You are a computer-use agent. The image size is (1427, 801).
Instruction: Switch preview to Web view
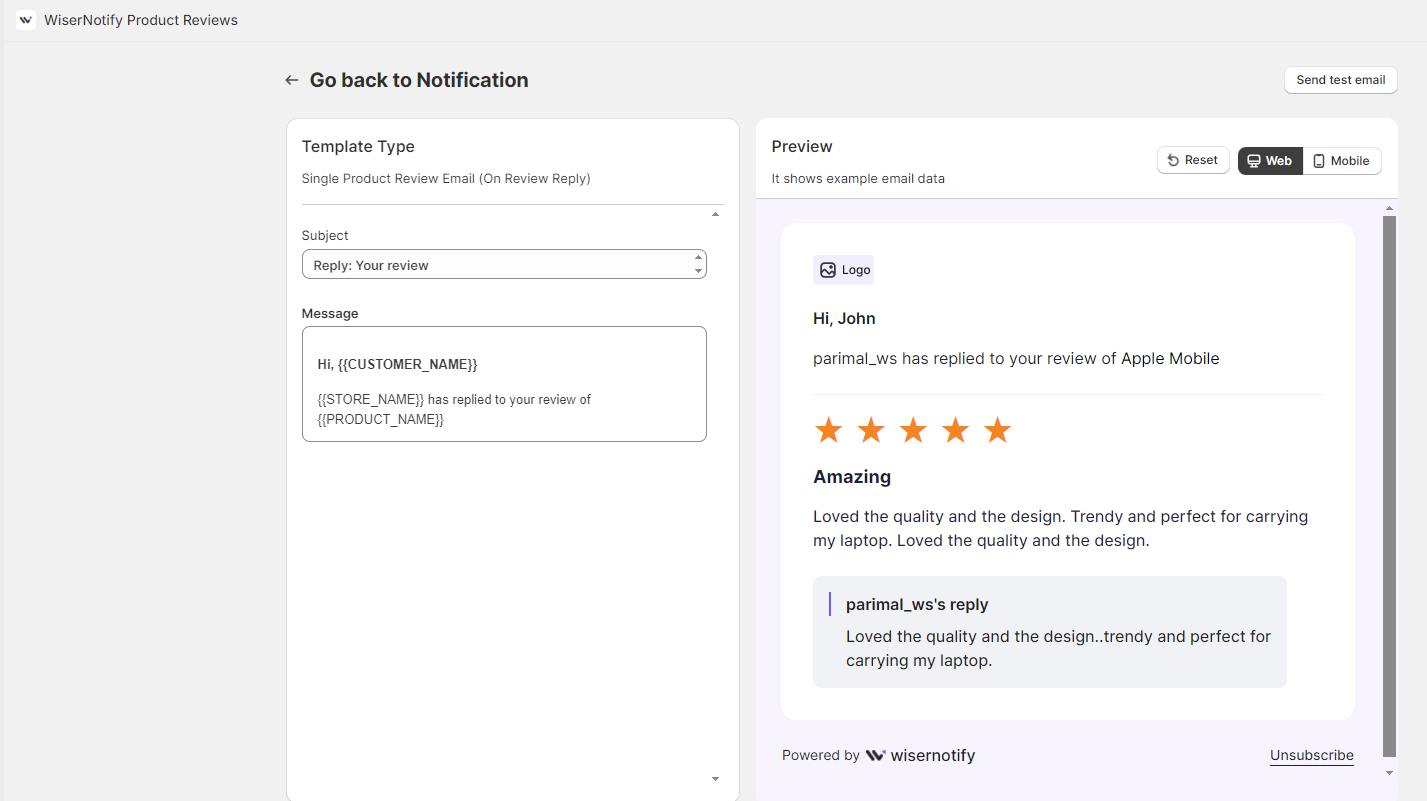[x=1270, y=161]
